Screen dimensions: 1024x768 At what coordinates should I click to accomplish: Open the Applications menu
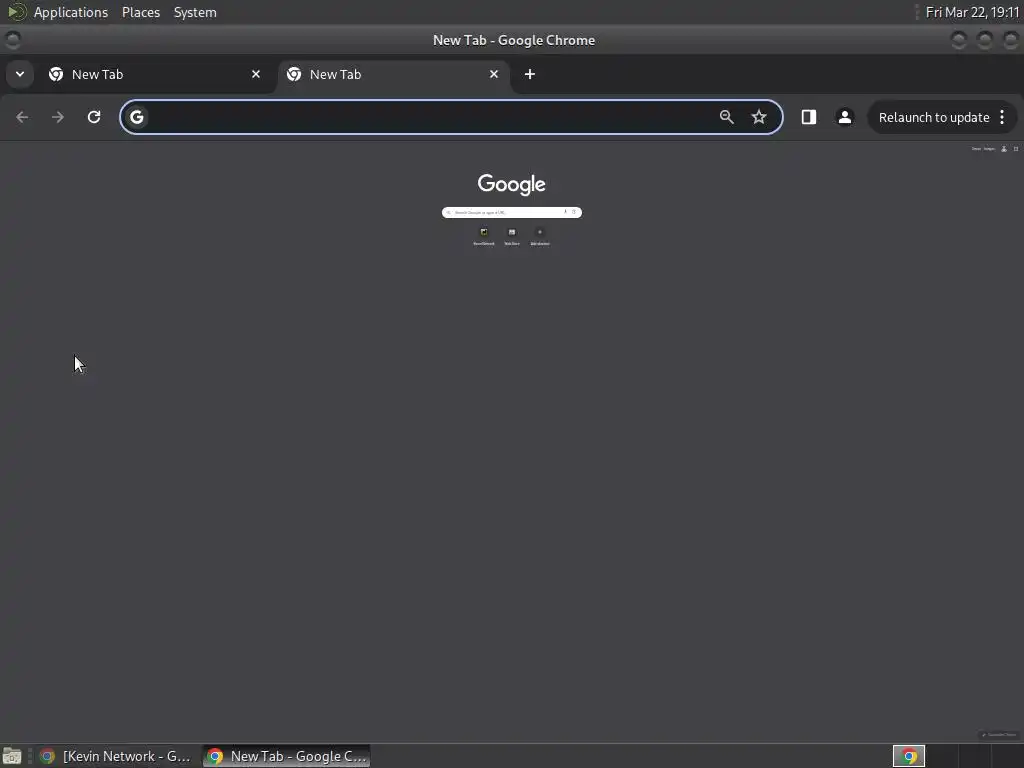pyautogui.click(x=71, y=12)
